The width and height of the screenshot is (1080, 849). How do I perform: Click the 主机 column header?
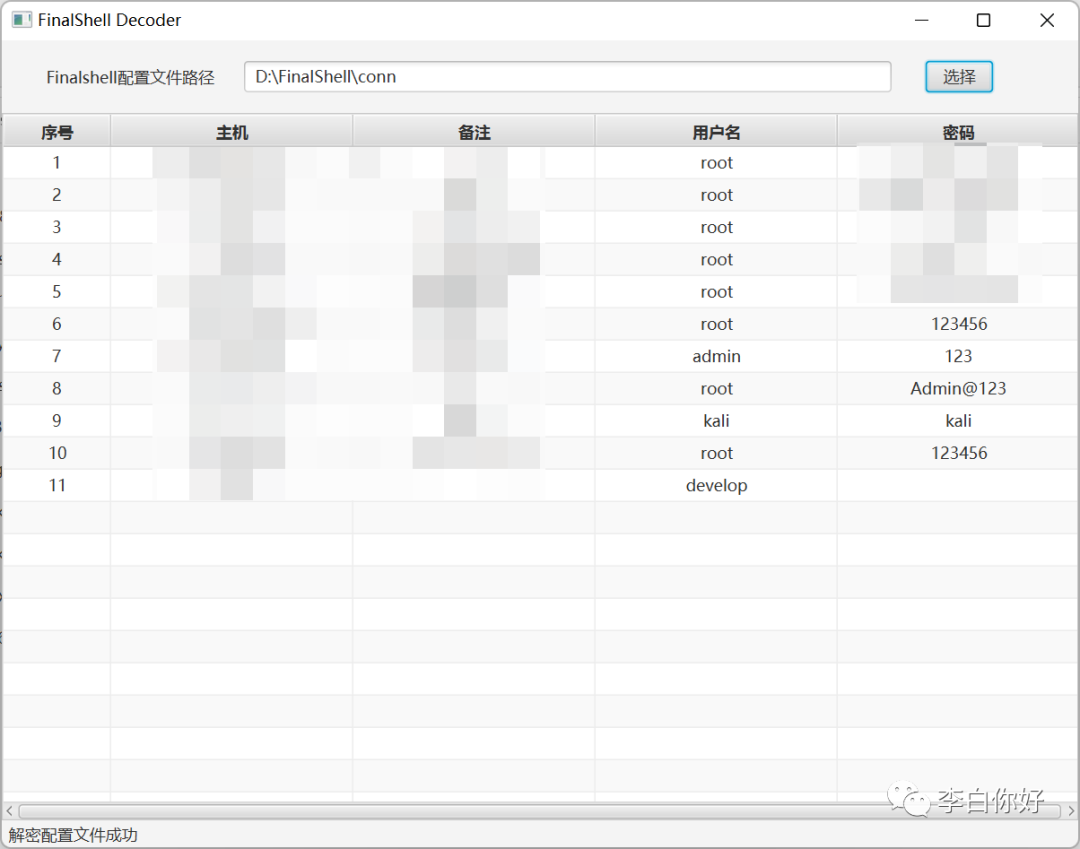click(232, 132)
